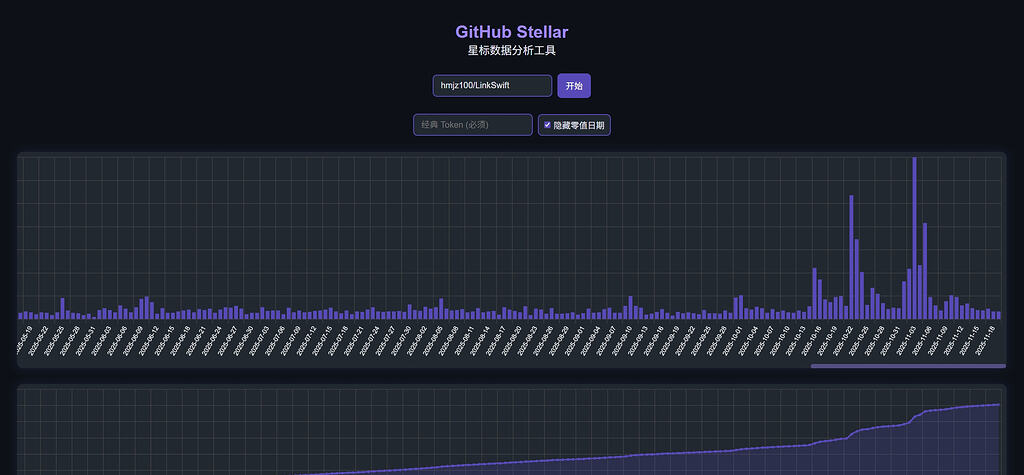1024x475 pixels.
Task: Click the 2025-11-18 axis date label
Action: tap(984, 340)
